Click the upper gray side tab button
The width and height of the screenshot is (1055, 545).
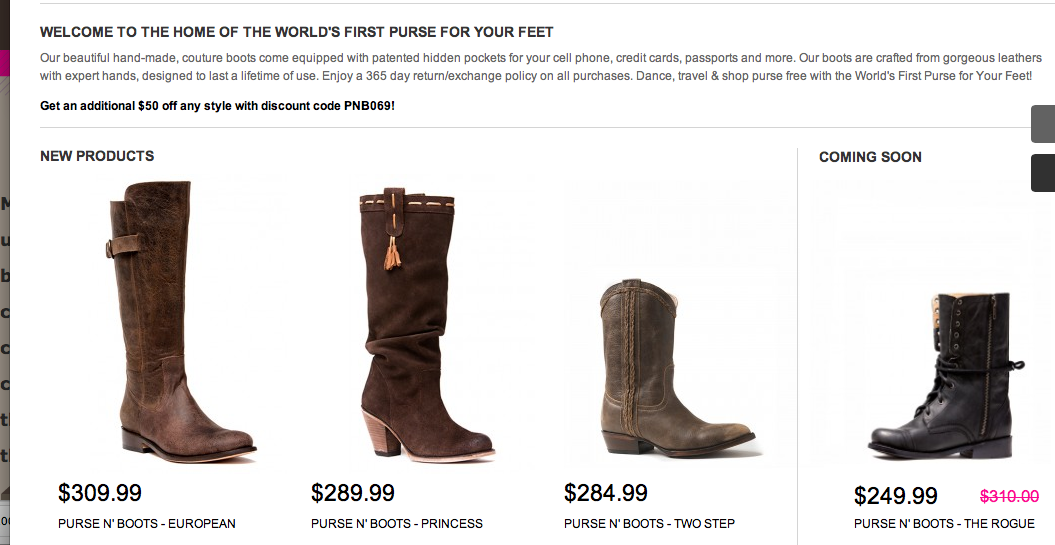click(x=1043, y=124)
